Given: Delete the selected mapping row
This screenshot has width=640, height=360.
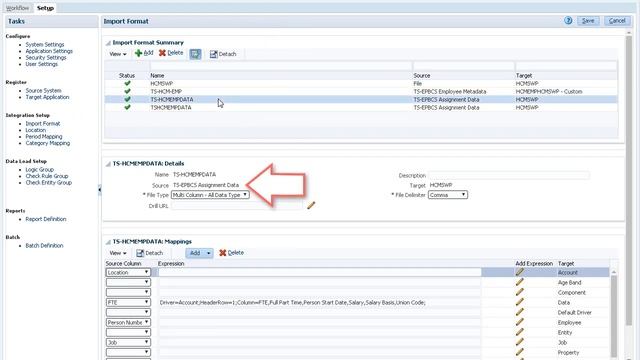Looking at the screenshot, I should click(x=231, y=253).
